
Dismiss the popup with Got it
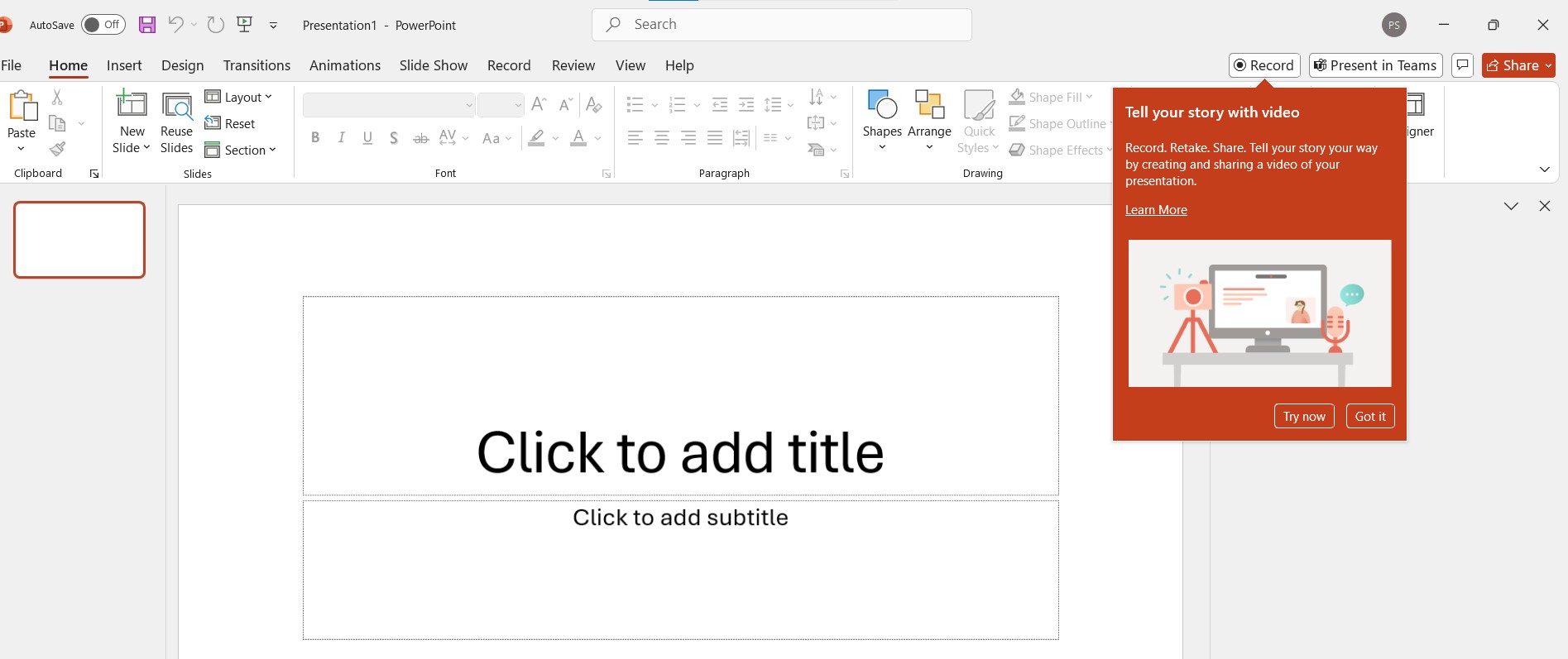point(1369,417)
